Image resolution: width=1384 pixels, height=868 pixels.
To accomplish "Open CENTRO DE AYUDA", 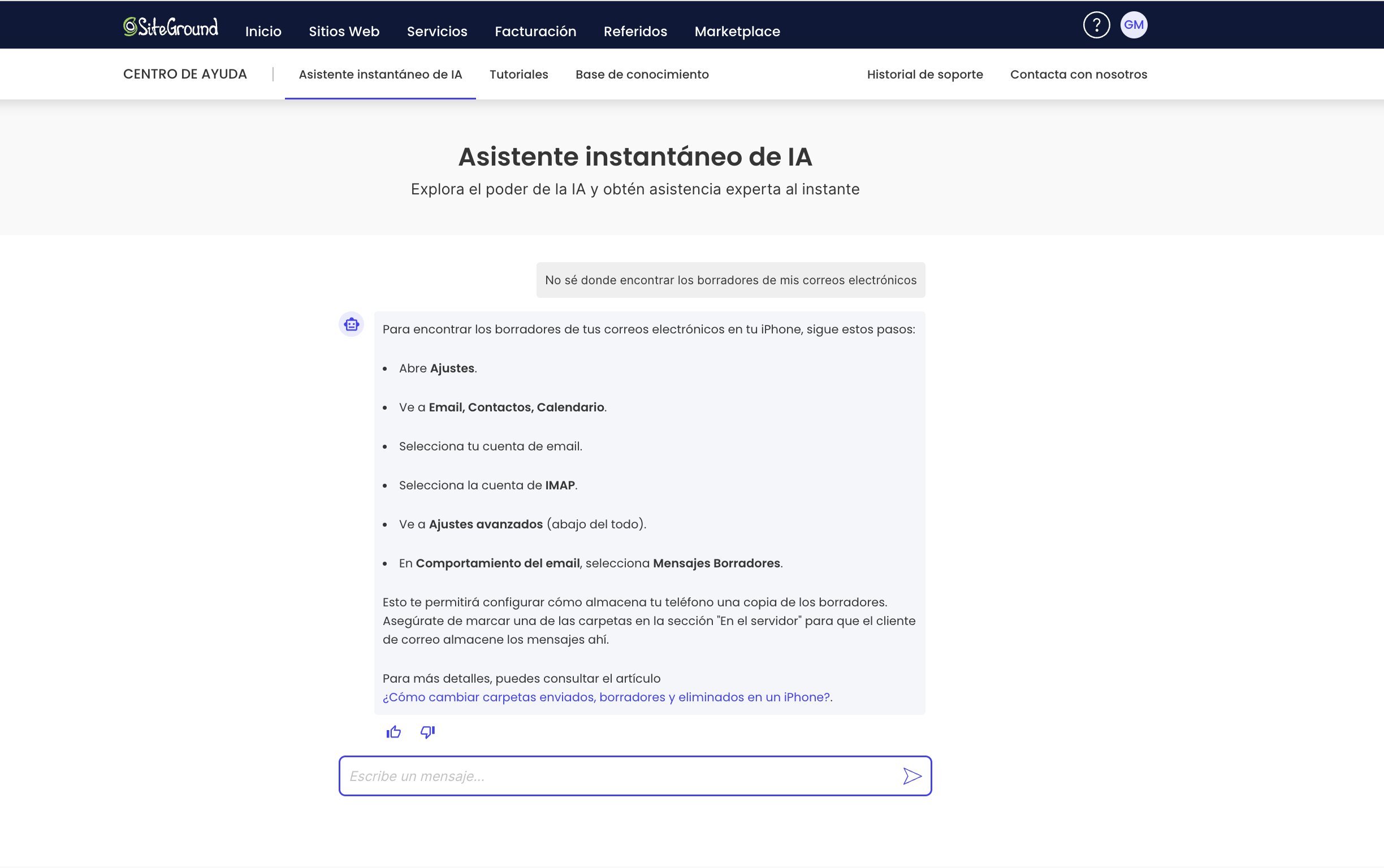I will pos(185,73).
